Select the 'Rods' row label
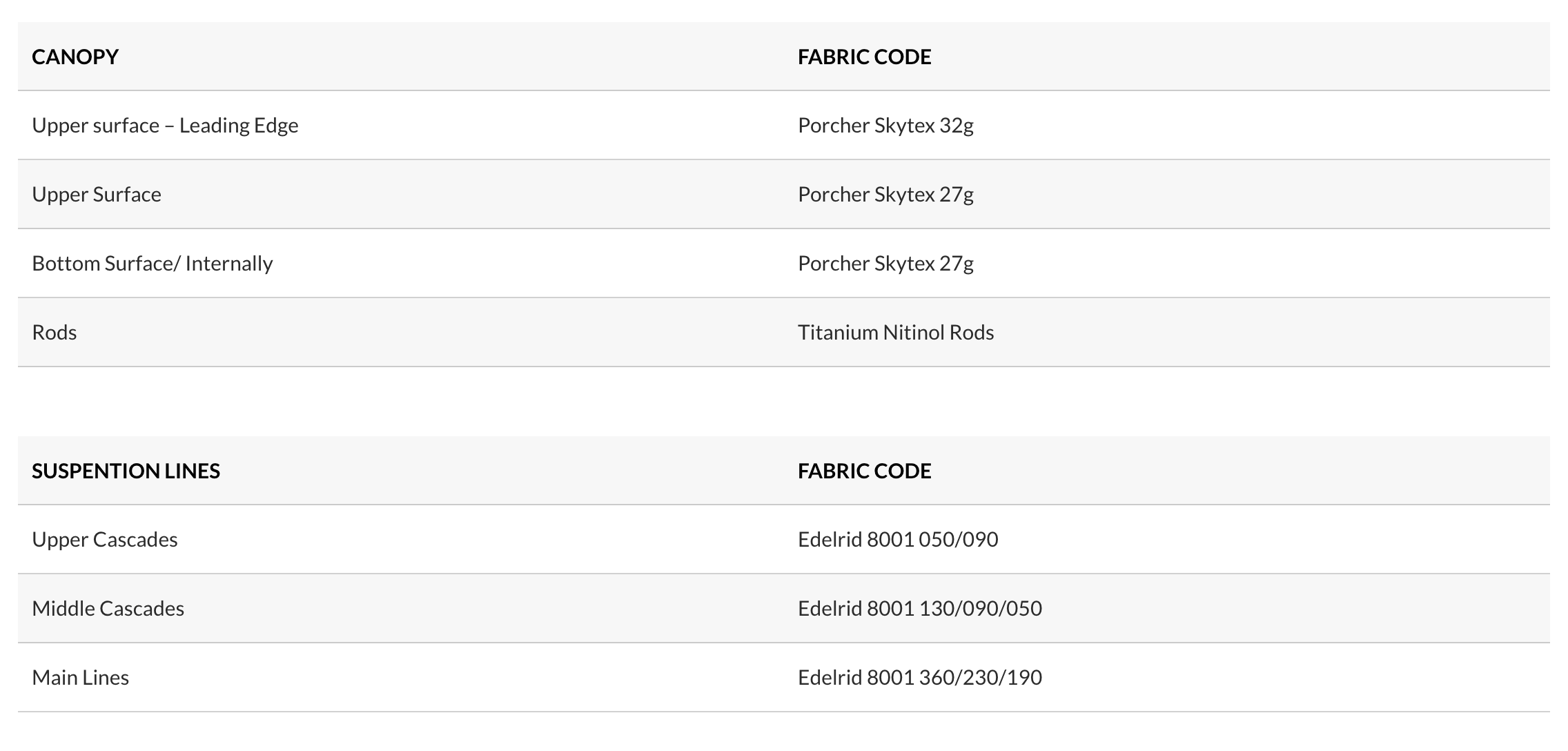This screenshot has height=751, width=1568. click(x=55, y=333)
